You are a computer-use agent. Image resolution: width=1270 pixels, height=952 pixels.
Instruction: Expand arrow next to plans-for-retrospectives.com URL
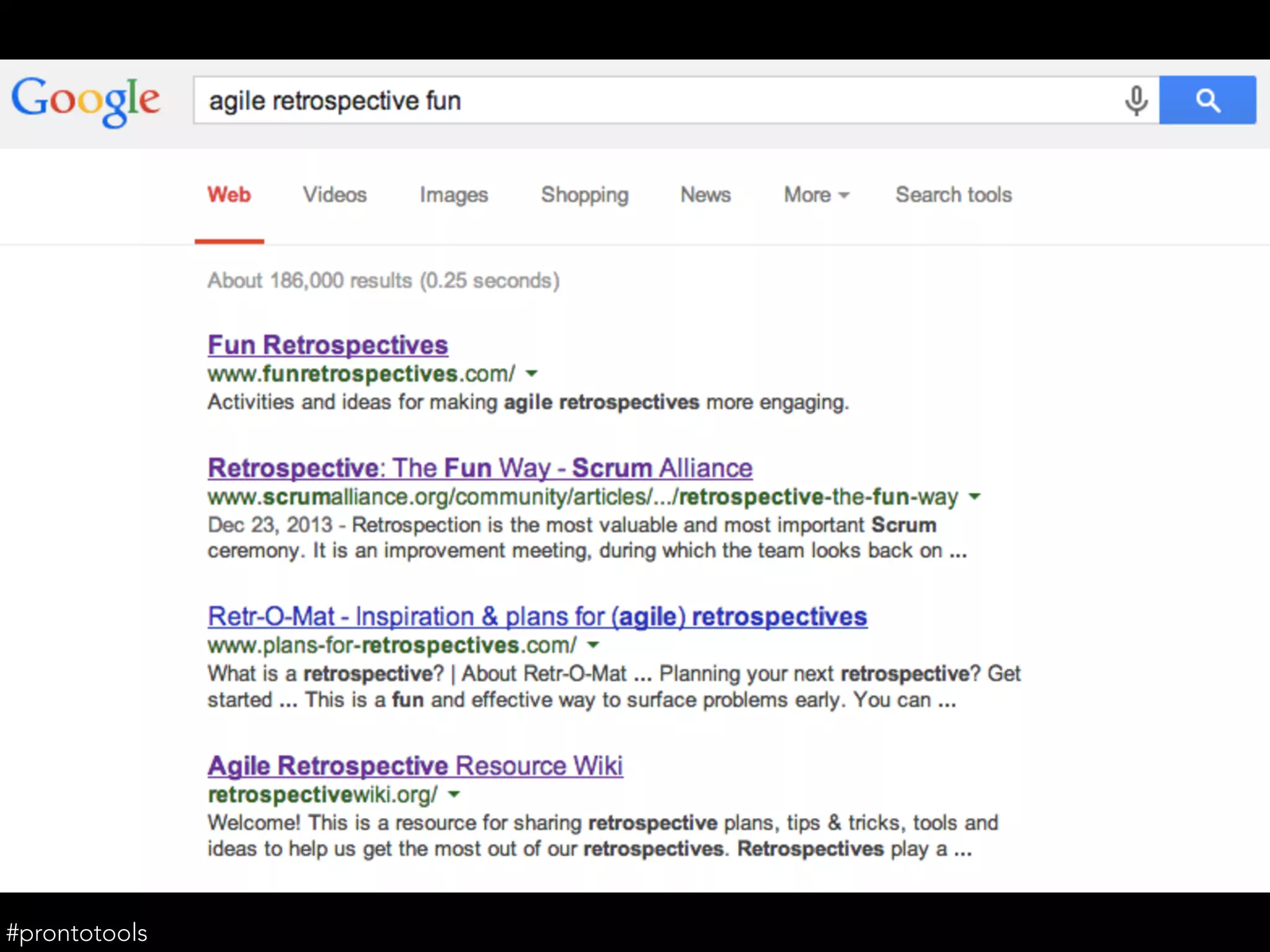pyautogui.click(x=593, y=645)
